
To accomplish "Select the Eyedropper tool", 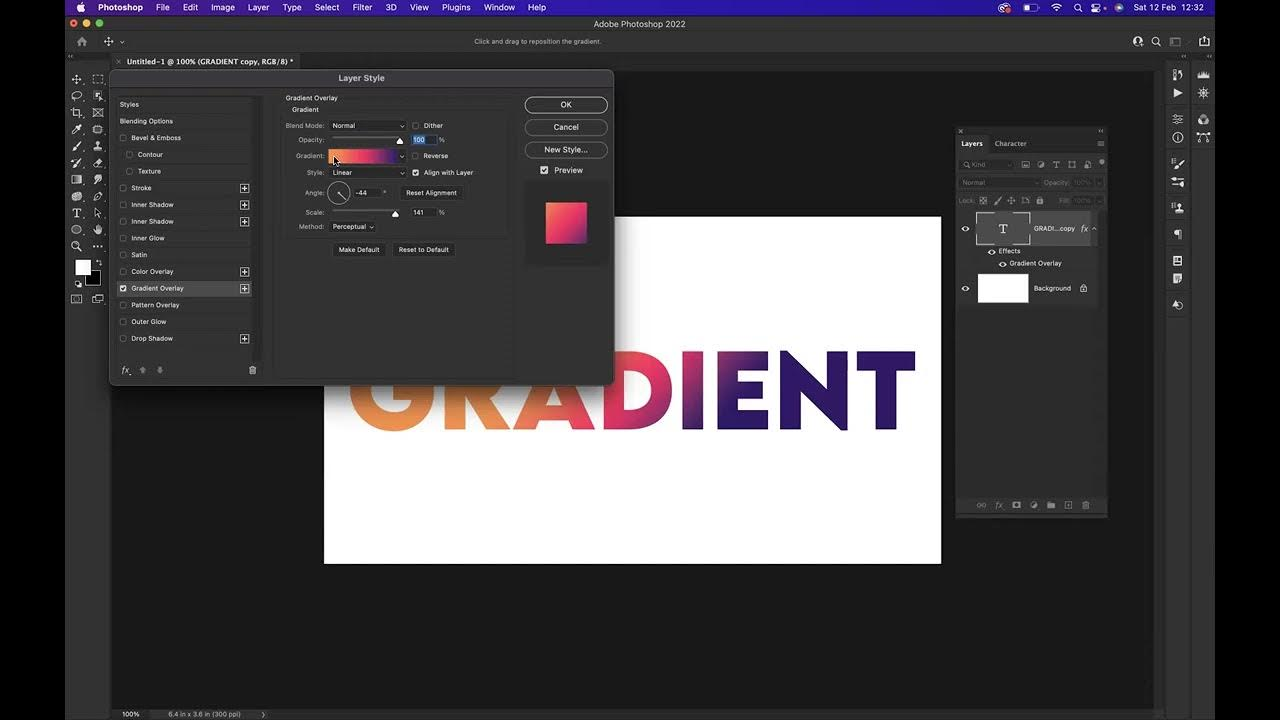I will [x=76, y=130].
